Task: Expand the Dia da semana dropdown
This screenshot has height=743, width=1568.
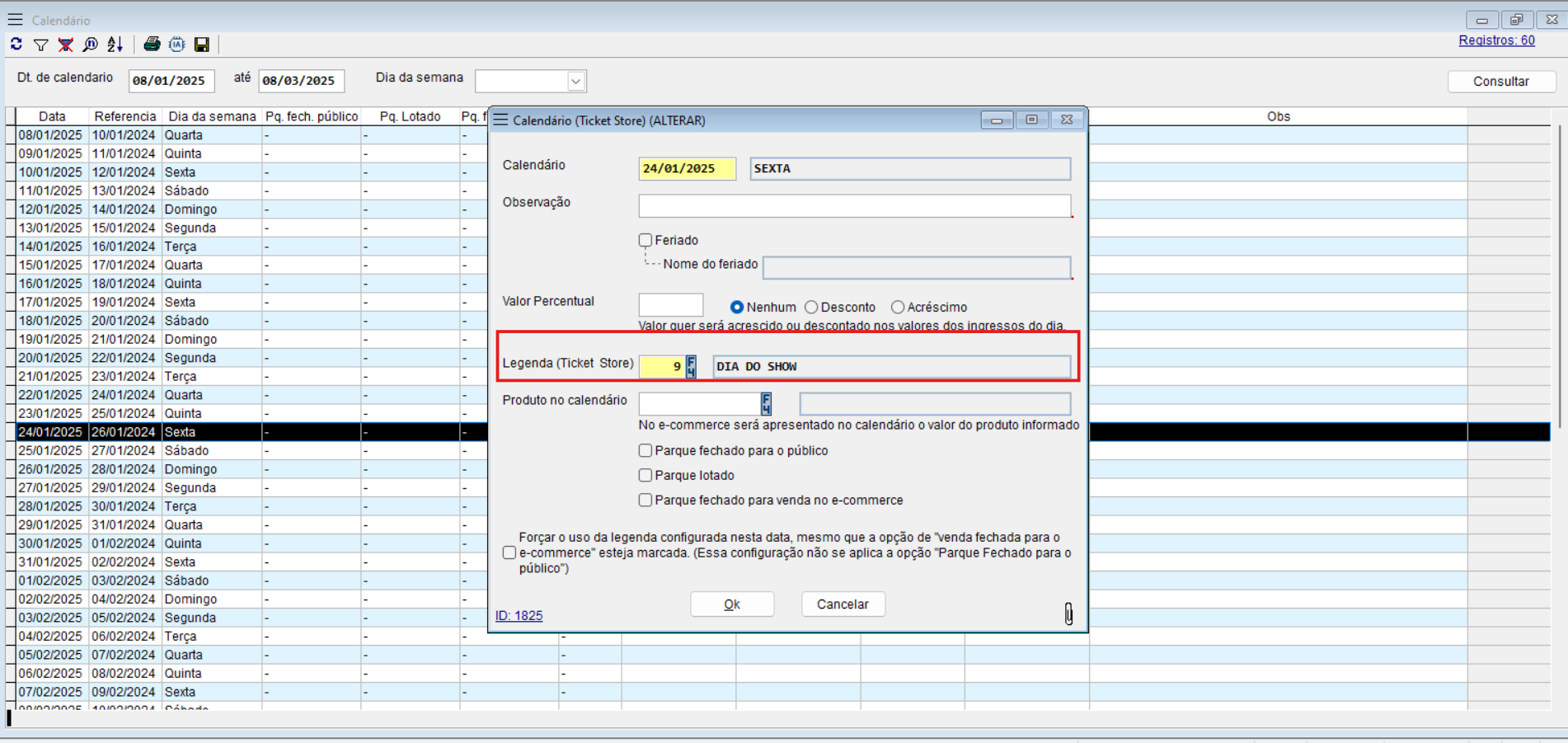Action: click(575, 82)
